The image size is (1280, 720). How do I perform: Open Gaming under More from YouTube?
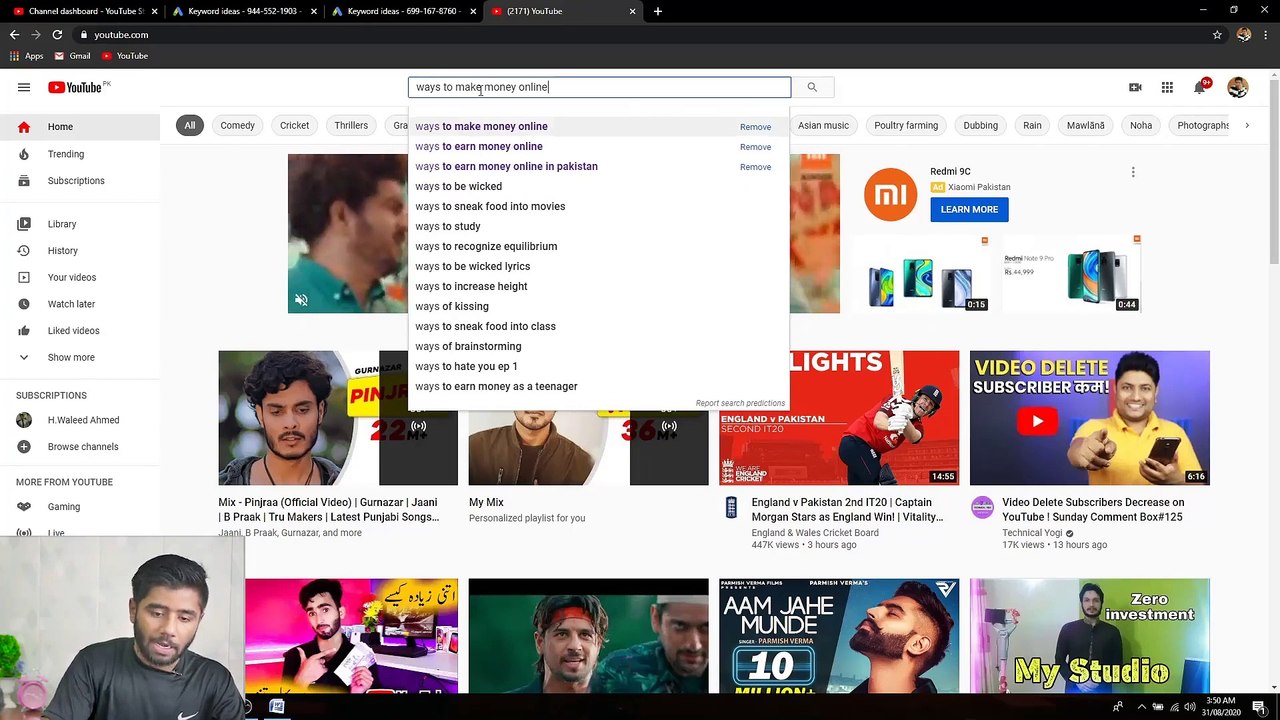pos(80,507)
